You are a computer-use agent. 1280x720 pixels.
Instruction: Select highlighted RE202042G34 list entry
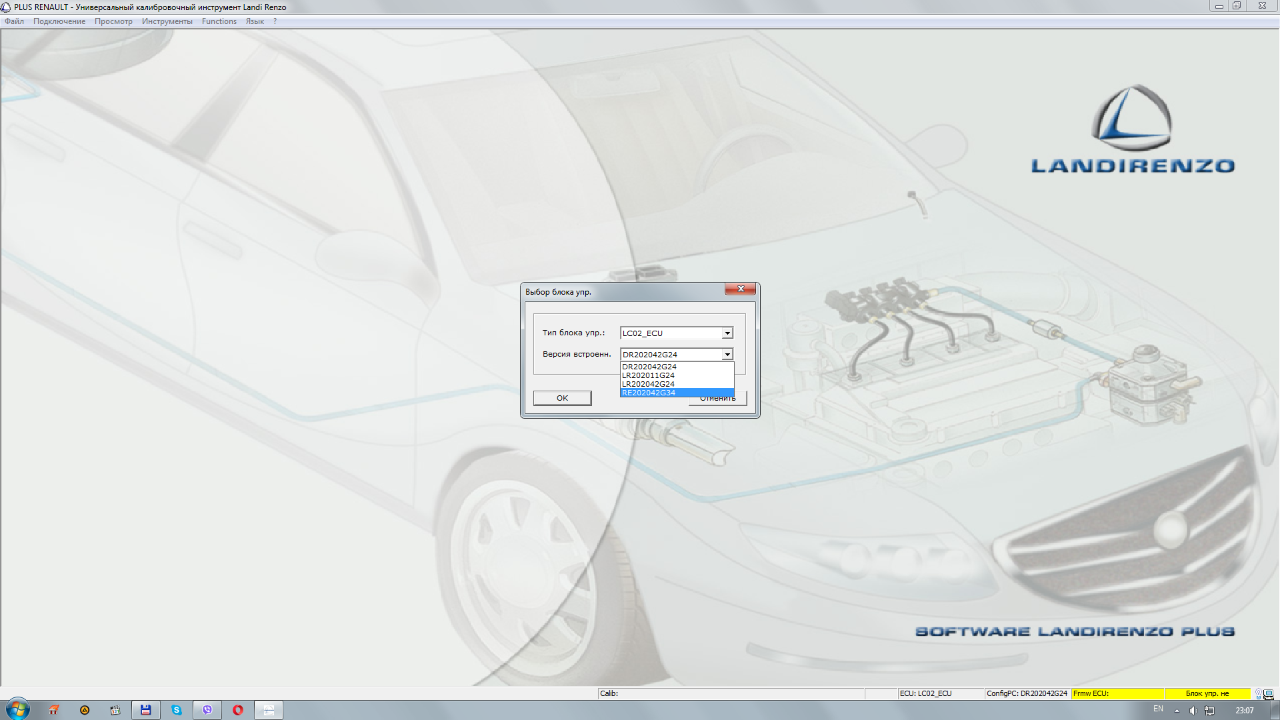click(x=677, y=393)
